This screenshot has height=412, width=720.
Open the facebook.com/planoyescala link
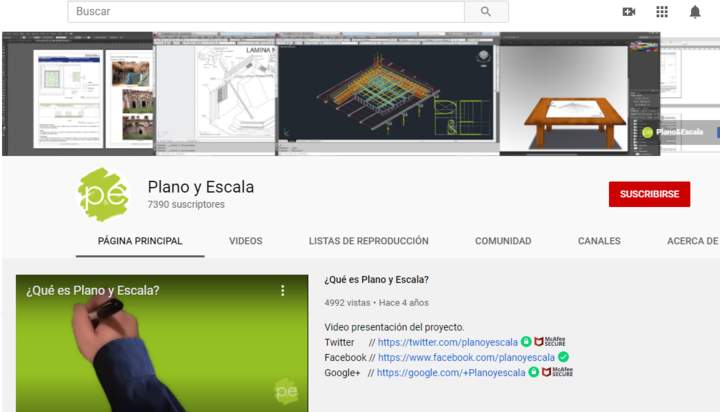click(466, 357)
